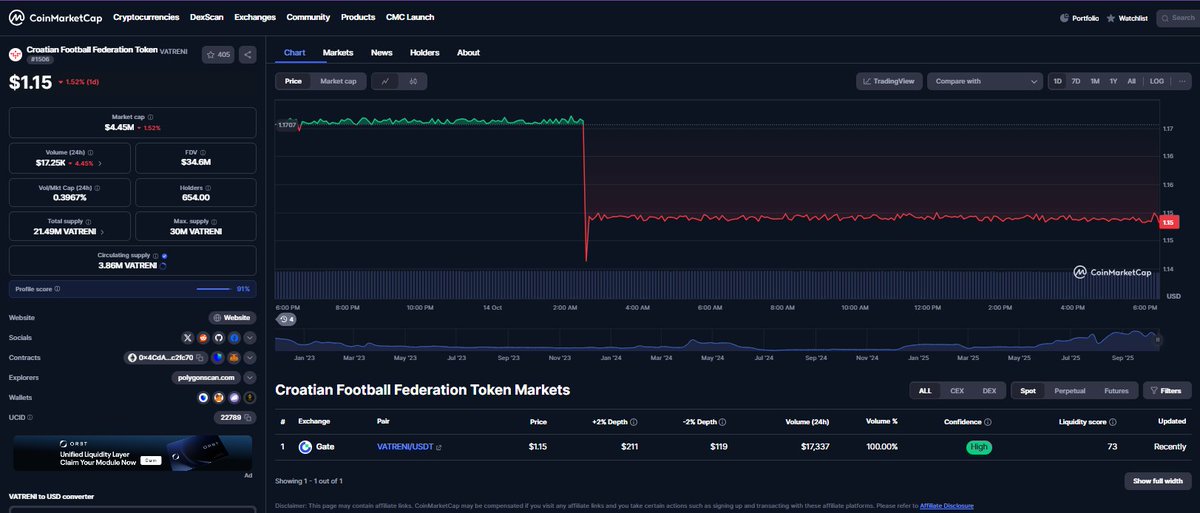Select the 1M time range

tap(1095, 81)
